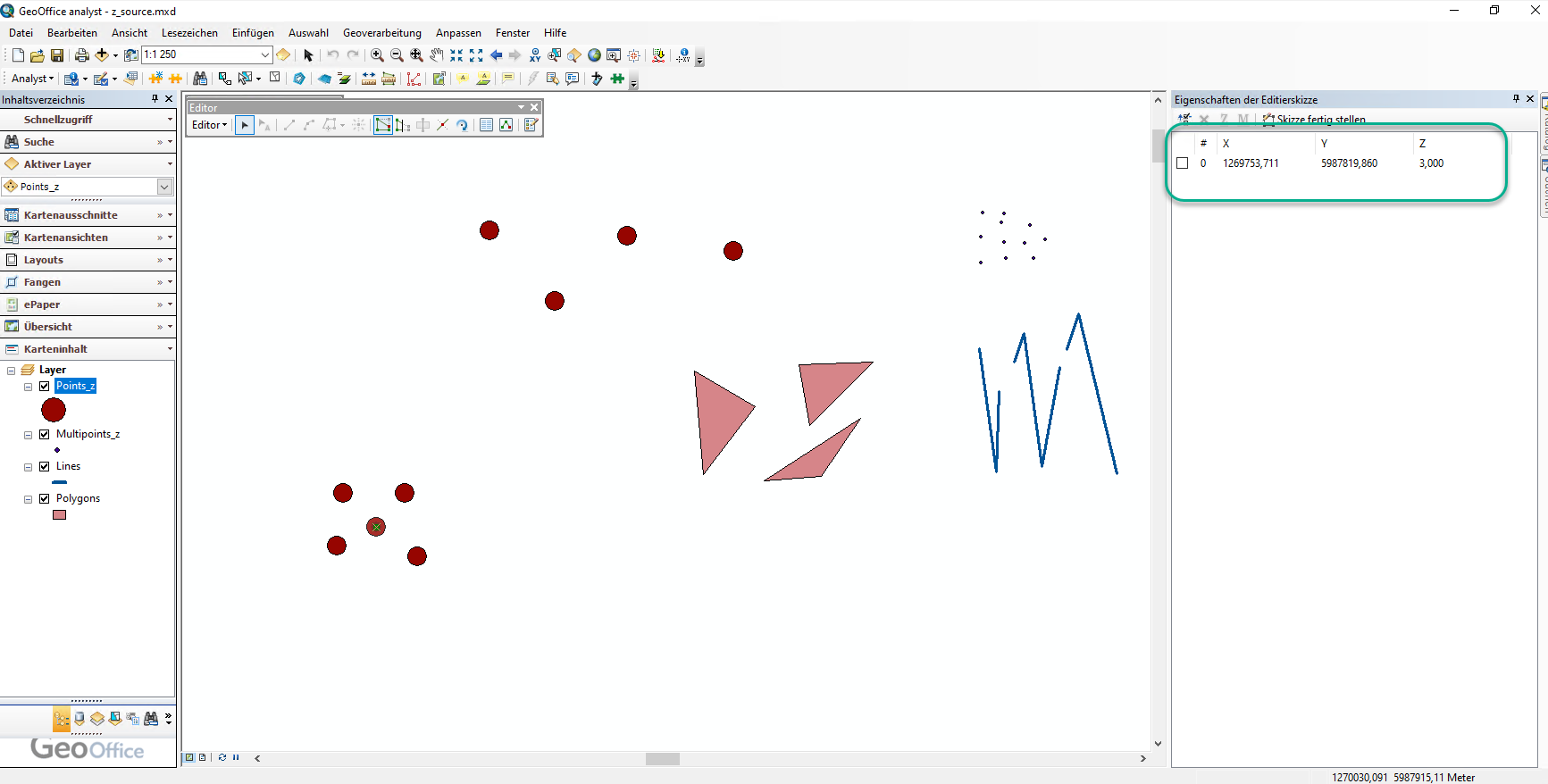Go back to previous extent arrow

pyautogui.click(x=496, y=55)
